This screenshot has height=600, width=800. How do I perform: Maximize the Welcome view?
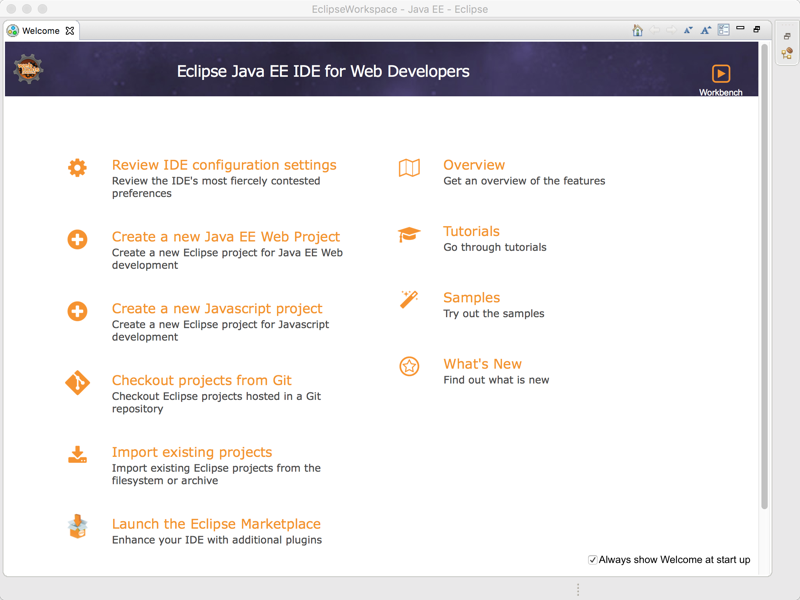tap(757, 29)
